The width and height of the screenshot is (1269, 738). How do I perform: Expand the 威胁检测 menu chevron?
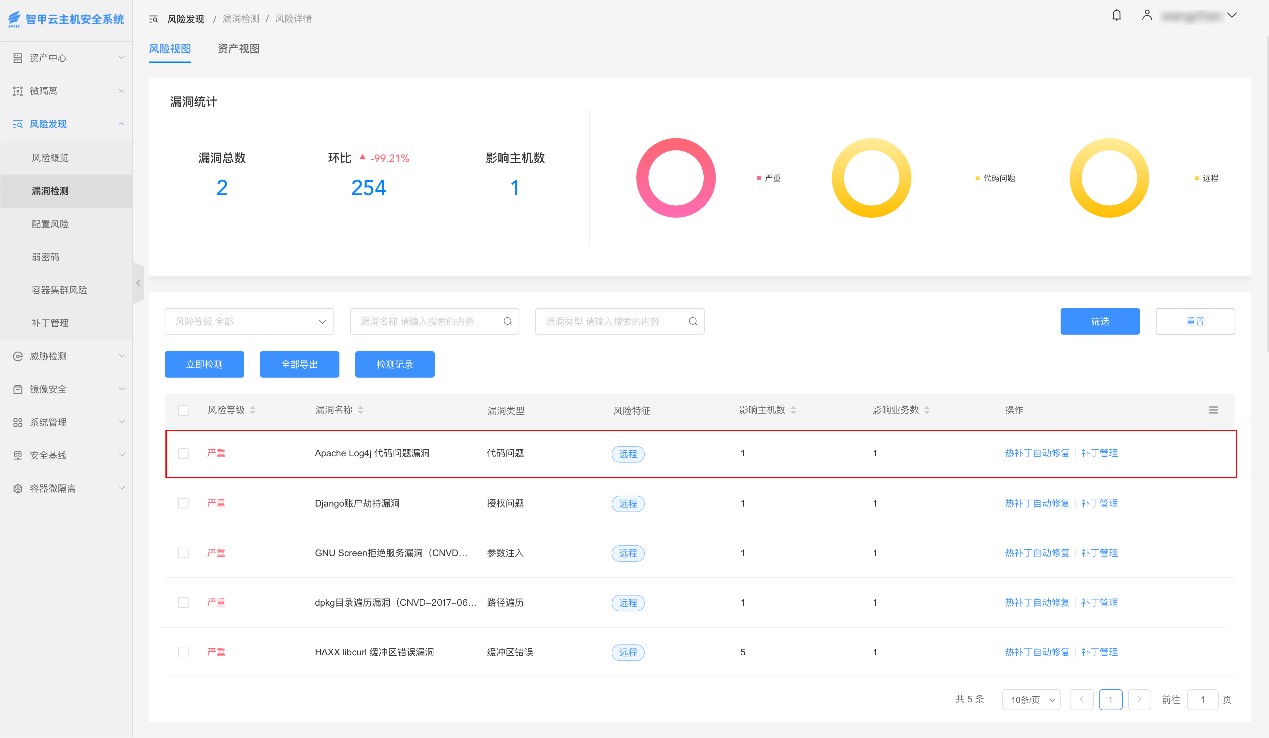coord(121,356)
